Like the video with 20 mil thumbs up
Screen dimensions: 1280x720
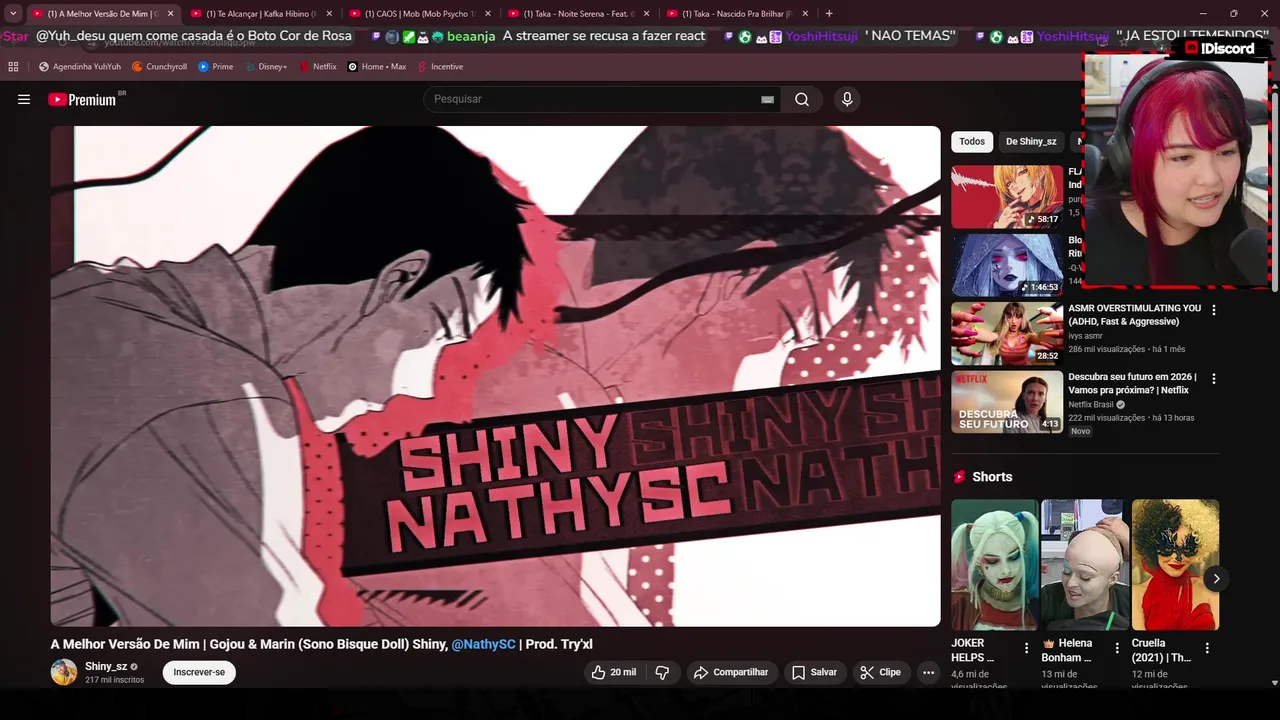(x=613, y=672)
